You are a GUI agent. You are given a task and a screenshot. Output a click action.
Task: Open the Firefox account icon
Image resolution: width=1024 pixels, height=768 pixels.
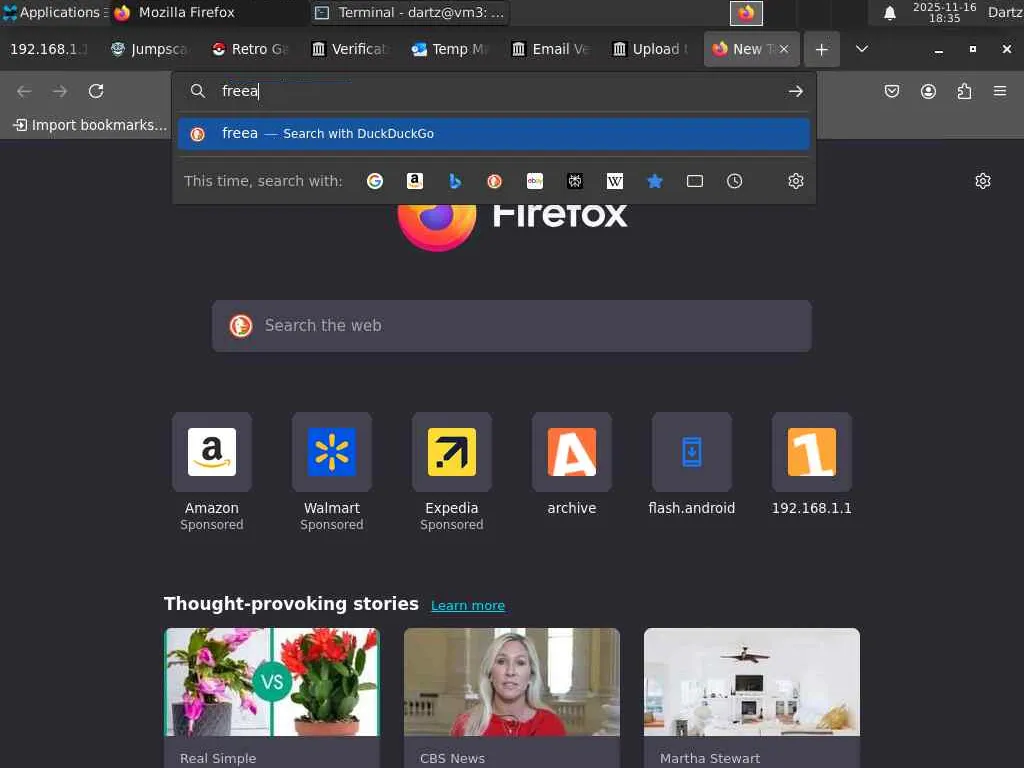click(928, 91)
